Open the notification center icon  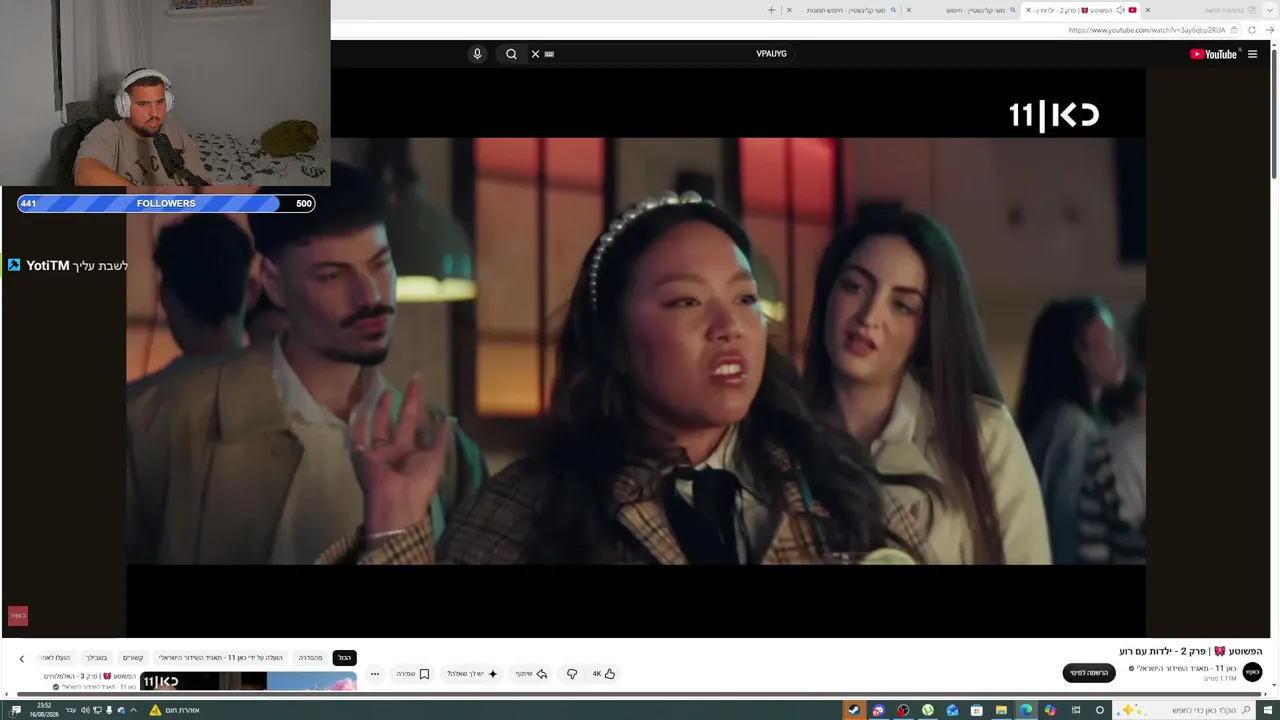[x=16, y=710]
